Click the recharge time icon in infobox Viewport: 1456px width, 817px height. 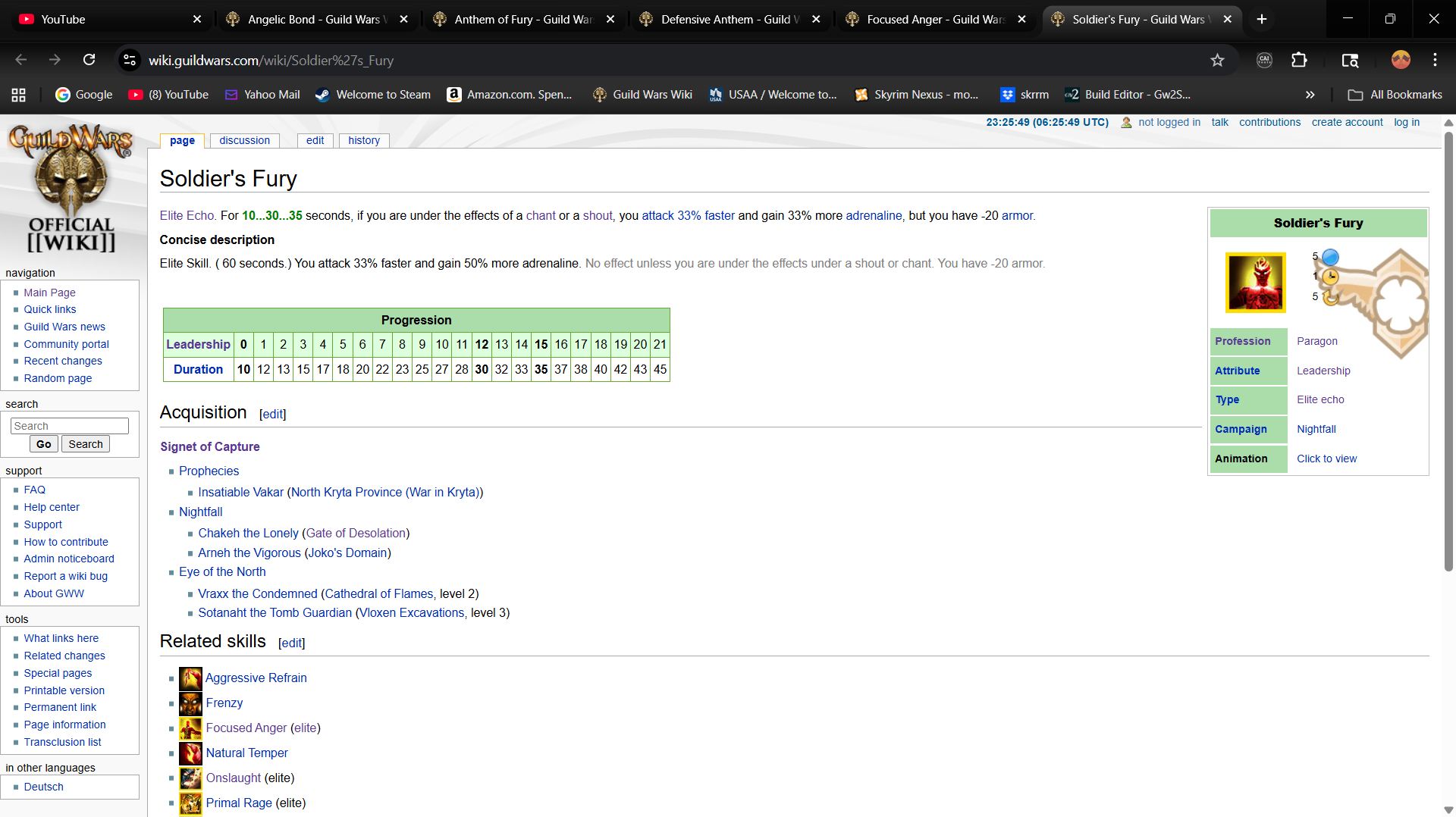(x=1330, y=296)
